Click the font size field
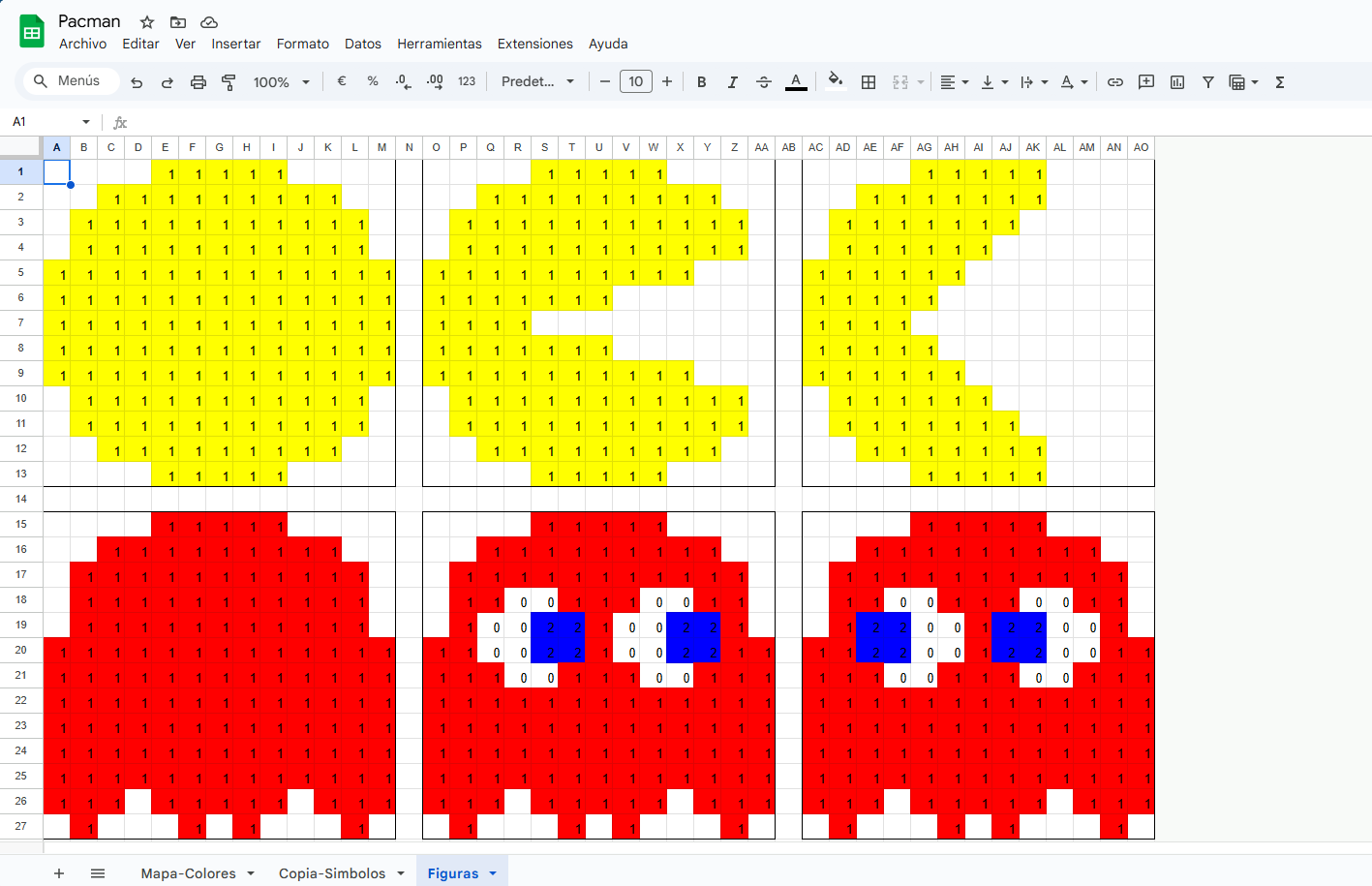 636,81
